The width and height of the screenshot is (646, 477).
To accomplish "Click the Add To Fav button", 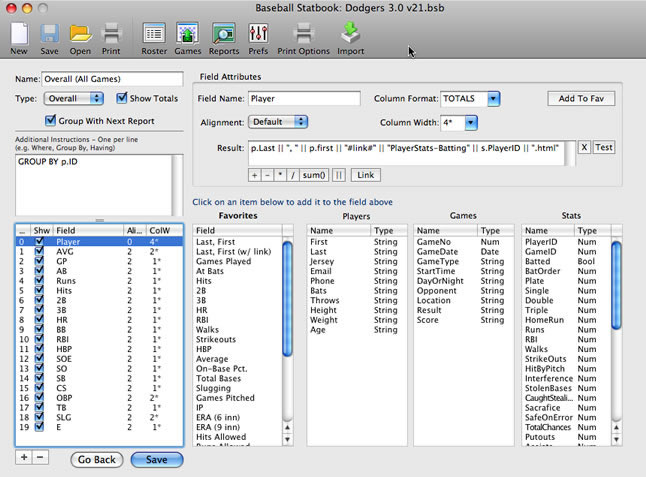I will click(581, 98).
